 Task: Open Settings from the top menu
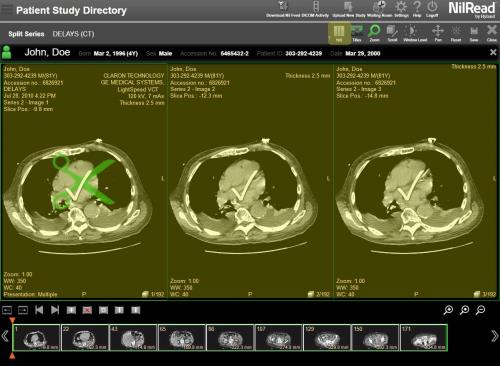pyautogui.click(x=401, y=9)
